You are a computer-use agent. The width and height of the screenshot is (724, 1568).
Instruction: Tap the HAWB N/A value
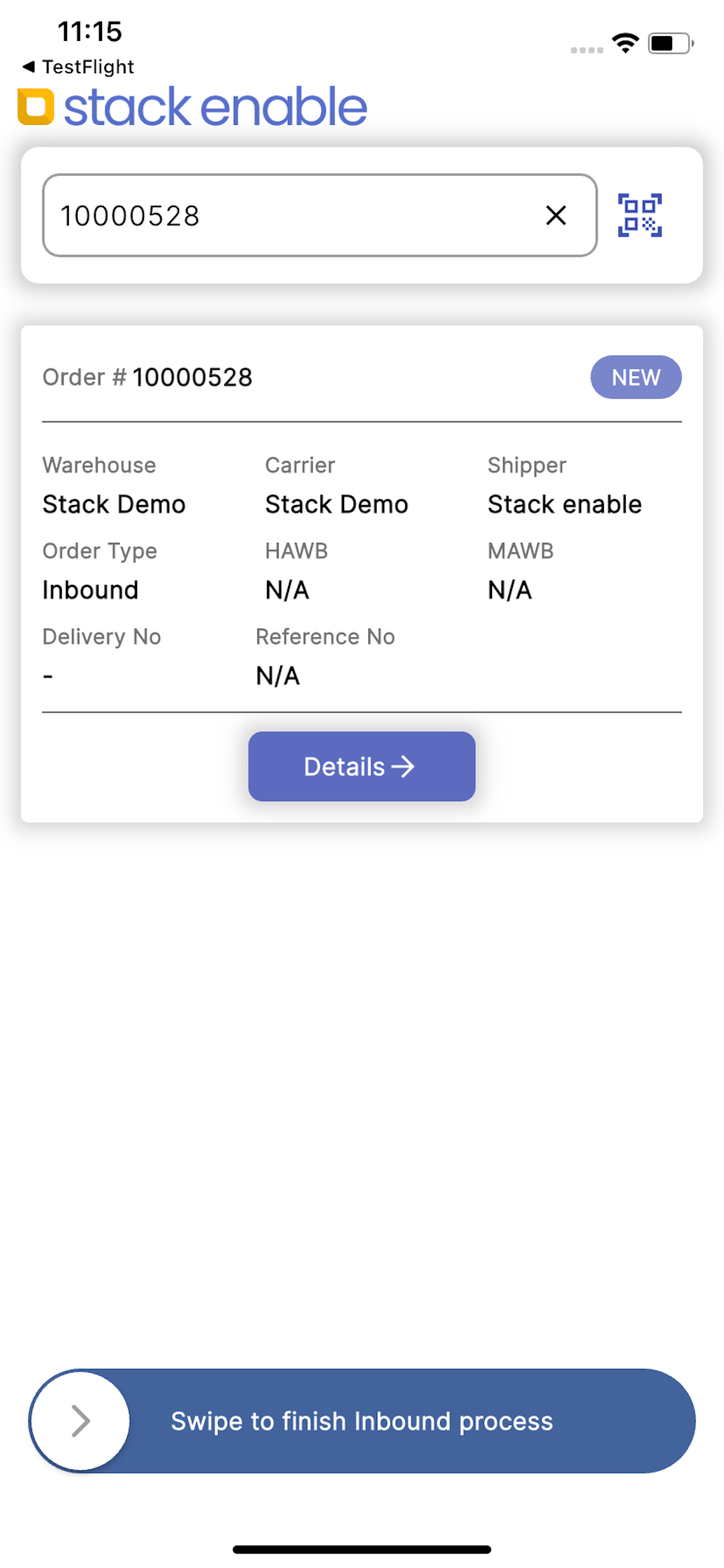[x=287, y=590]
